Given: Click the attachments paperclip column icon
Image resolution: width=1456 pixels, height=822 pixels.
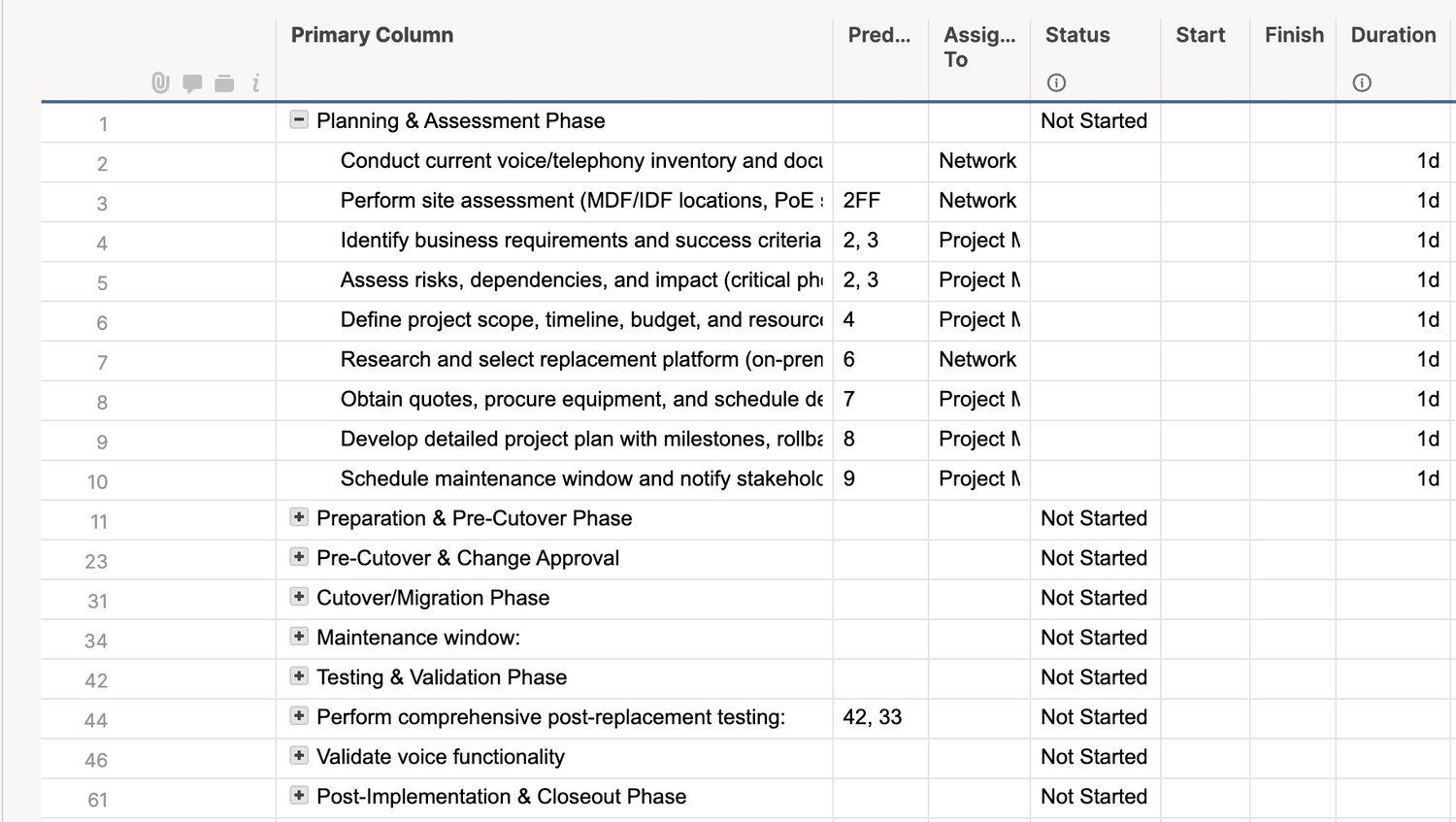Looking at the screenshot, I should [x=161, y=83].
